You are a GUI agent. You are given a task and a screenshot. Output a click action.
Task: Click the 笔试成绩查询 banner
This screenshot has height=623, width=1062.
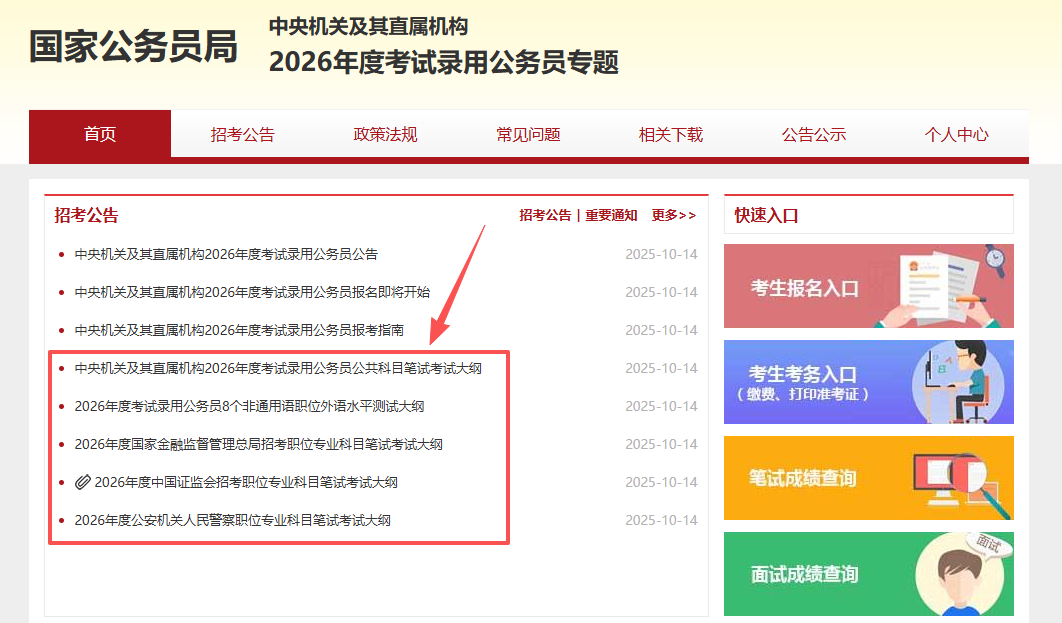[x=868, y=478]
